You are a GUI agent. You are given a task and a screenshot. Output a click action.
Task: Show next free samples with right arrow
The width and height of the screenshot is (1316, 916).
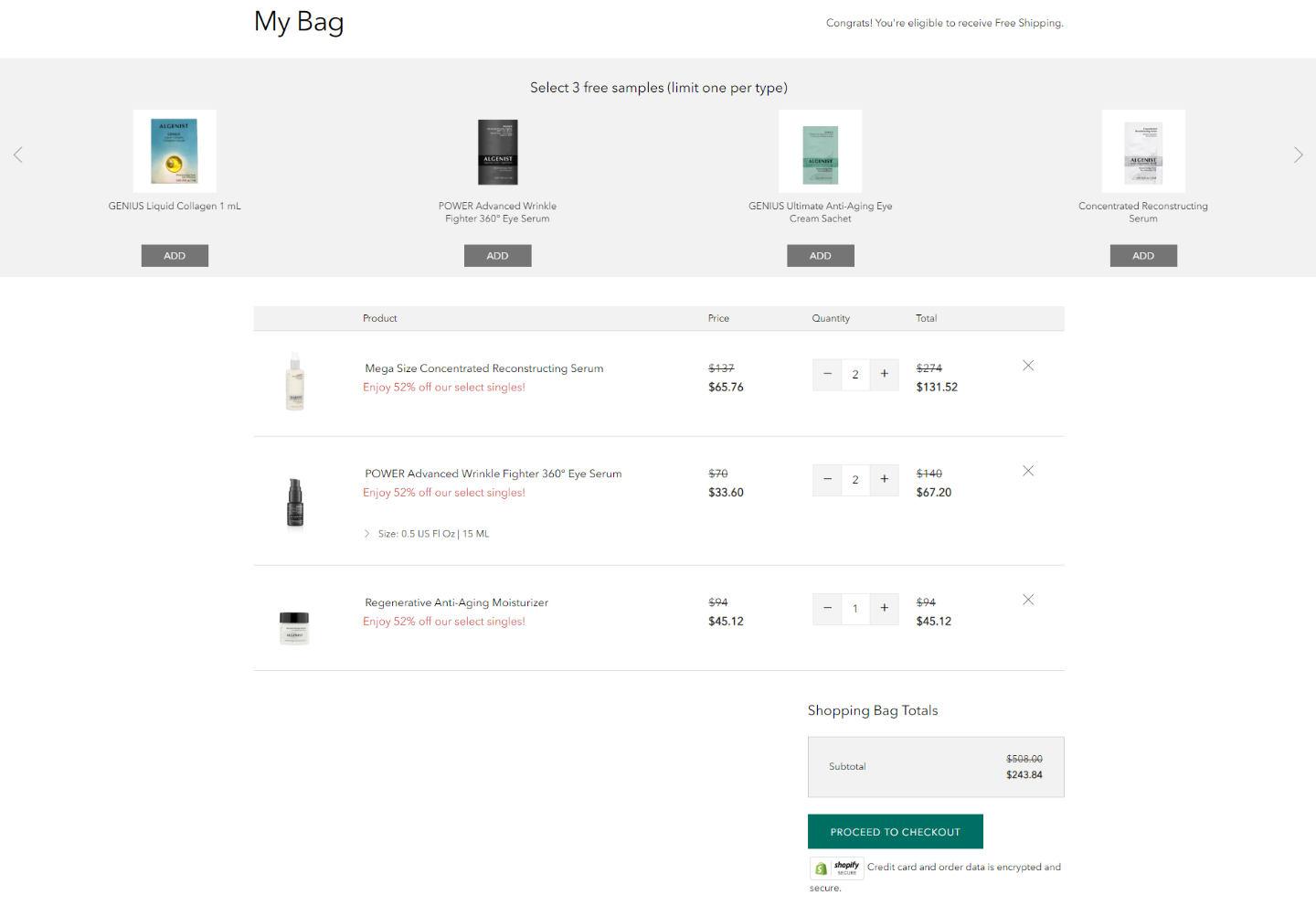[x=1298, y=154]
